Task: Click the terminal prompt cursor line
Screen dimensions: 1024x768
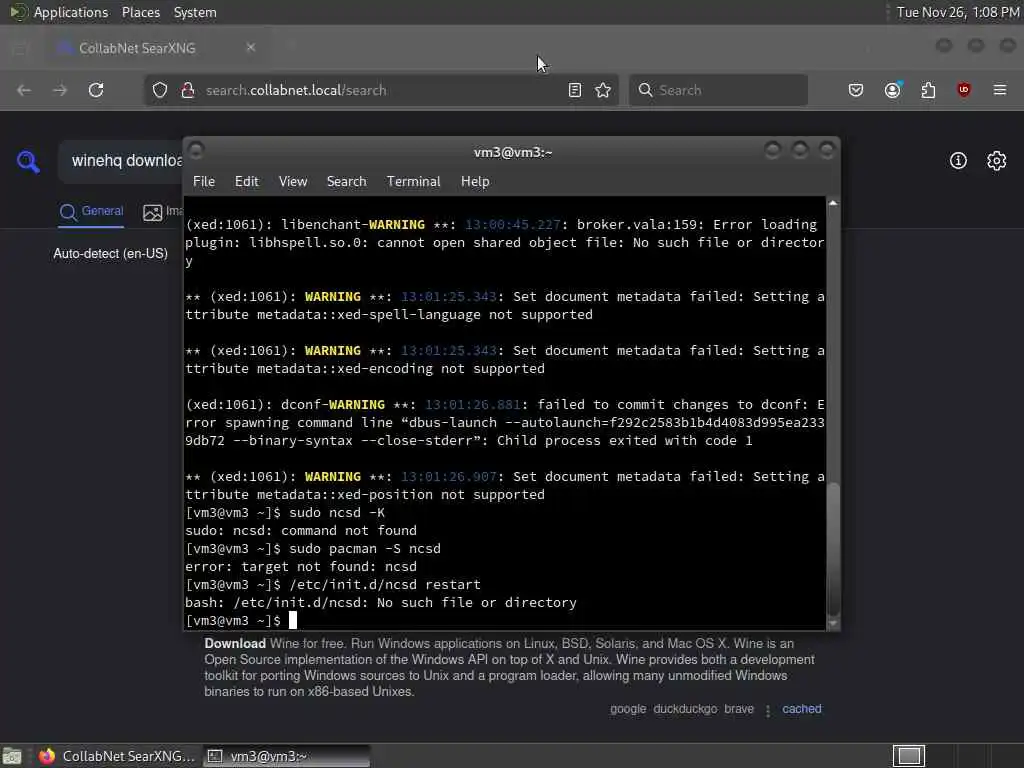Action: tap(240, 620)
